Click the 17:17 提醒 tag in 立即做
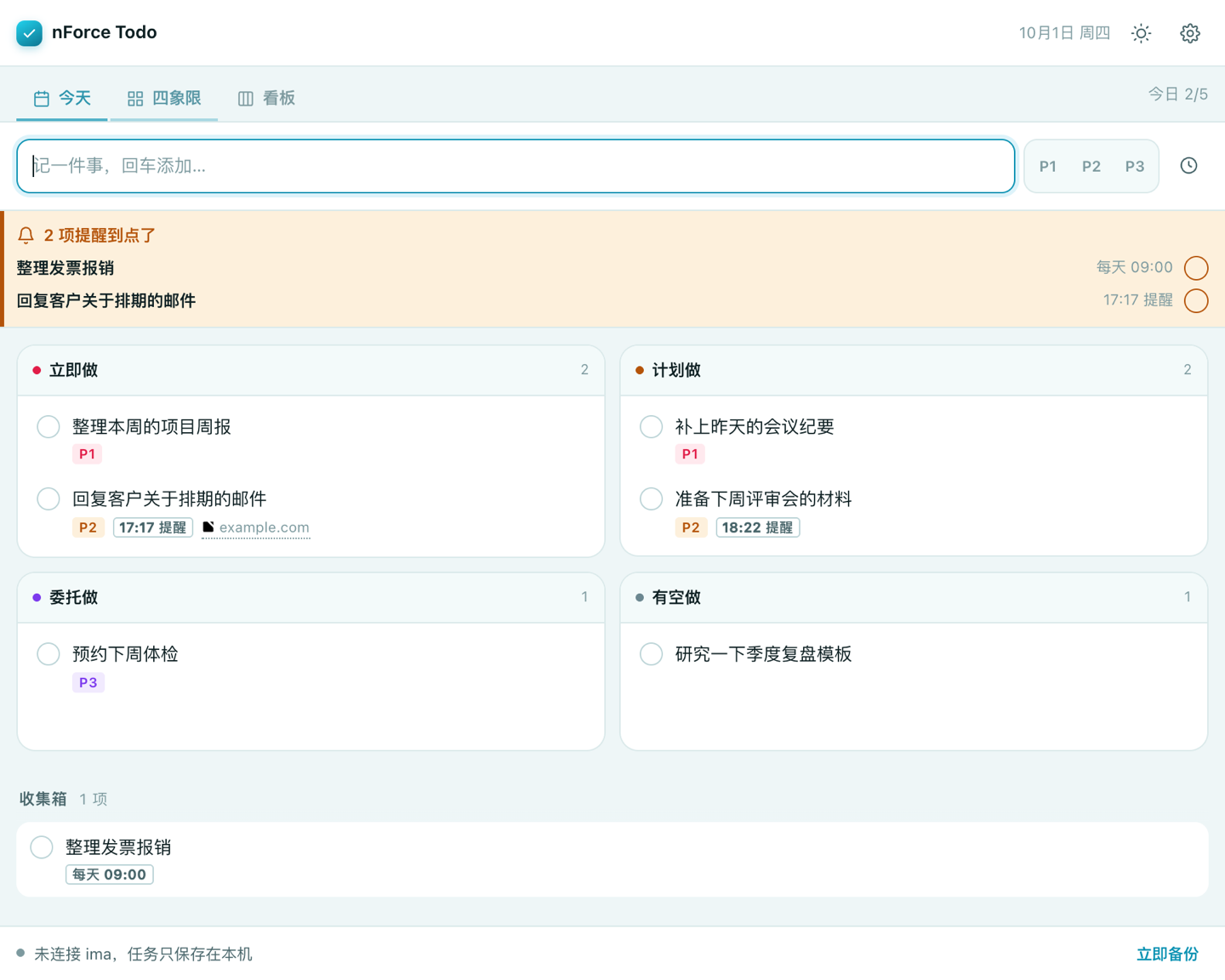The image size is (1225, 980). point(153,527)
